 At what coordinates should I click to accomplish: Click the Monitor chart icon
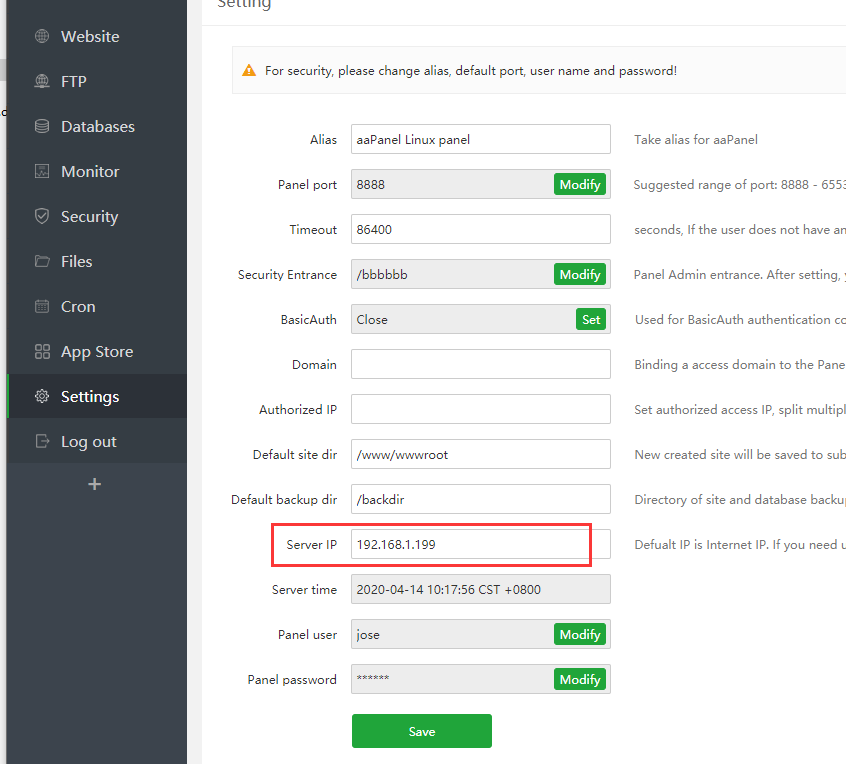(x=42, y=172)
